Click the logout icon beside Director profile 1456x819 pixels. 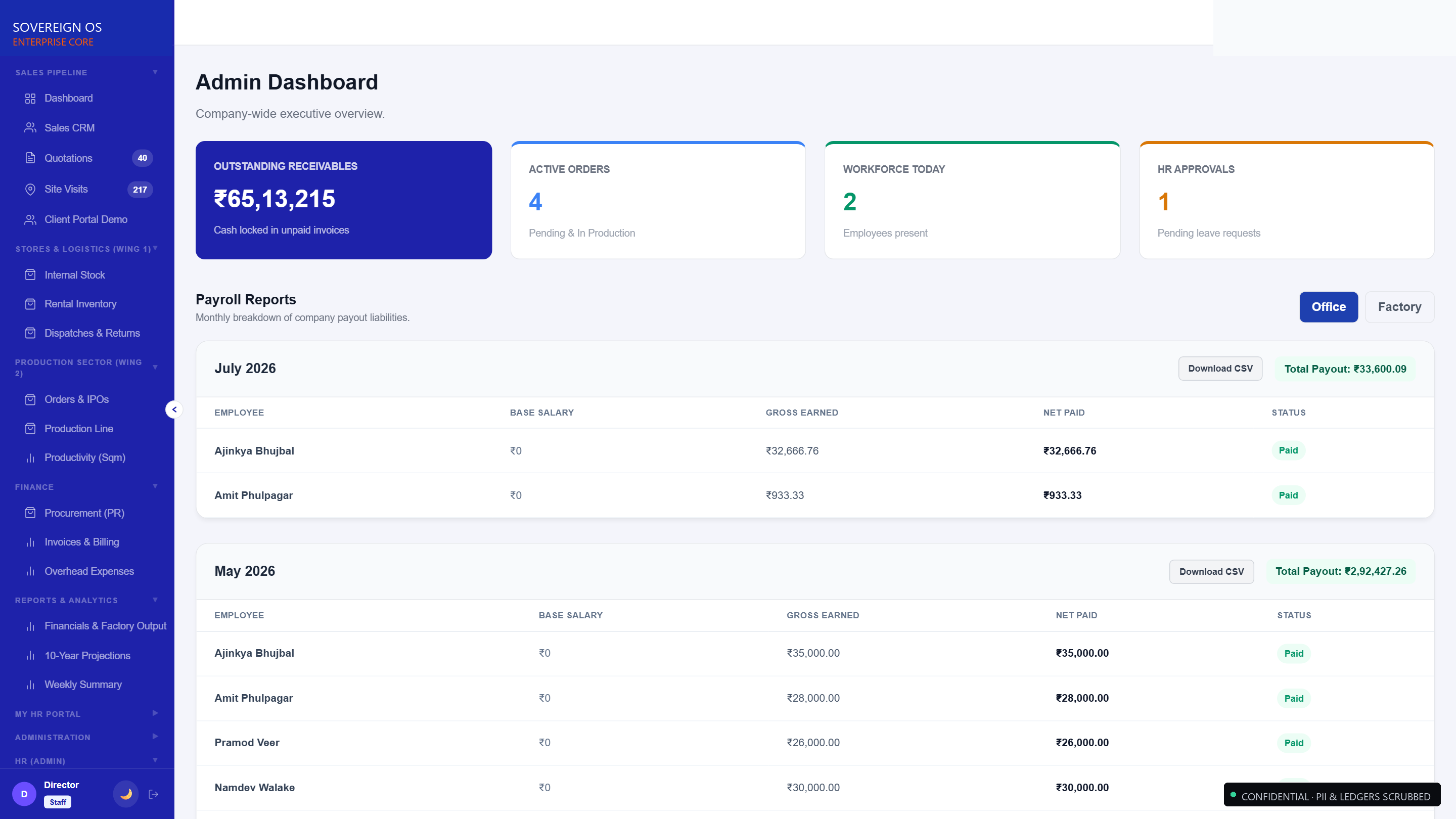tap(153, 794)
